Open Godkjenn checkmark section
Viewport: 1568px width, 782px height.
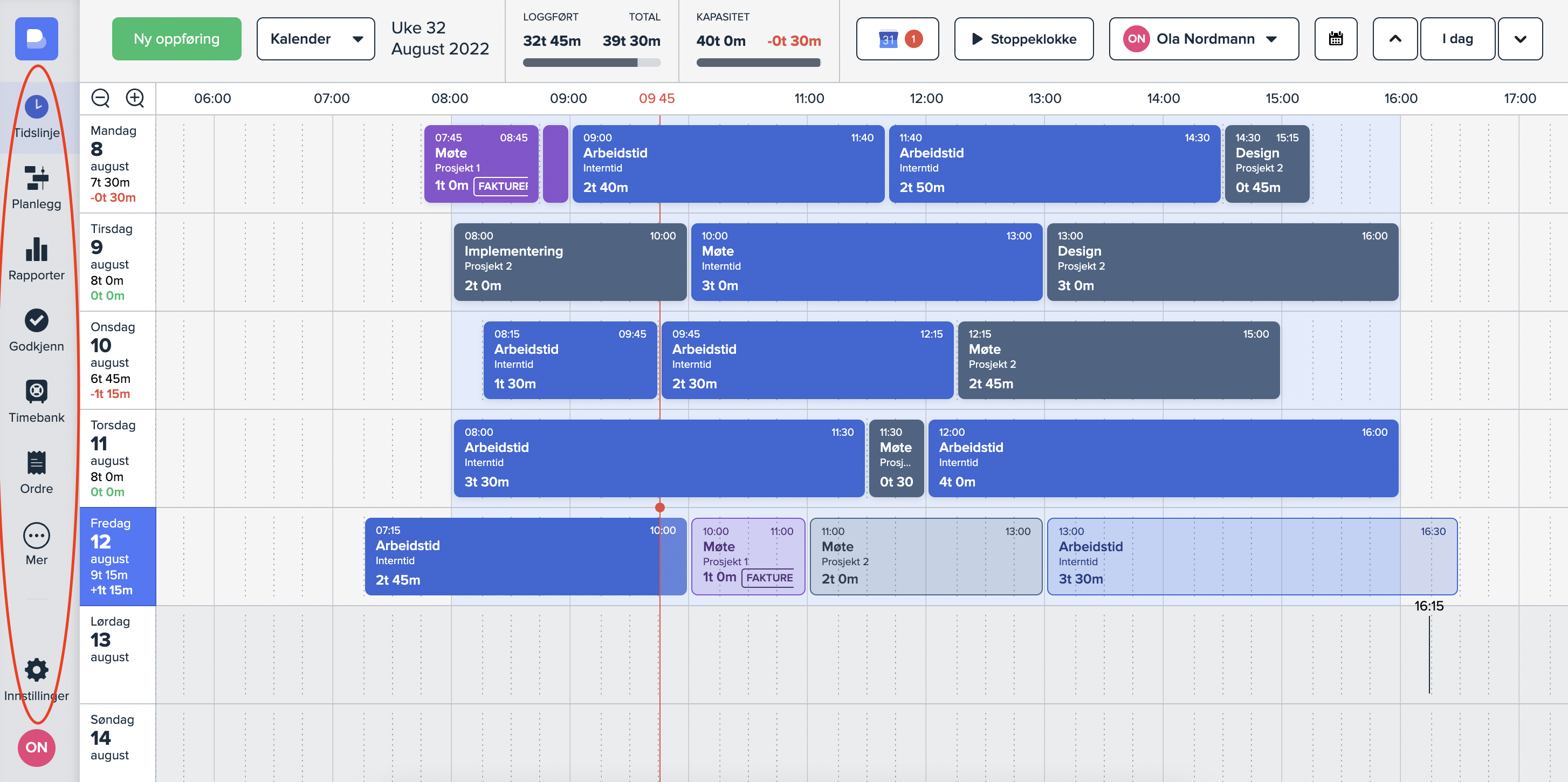click(37, 320)
